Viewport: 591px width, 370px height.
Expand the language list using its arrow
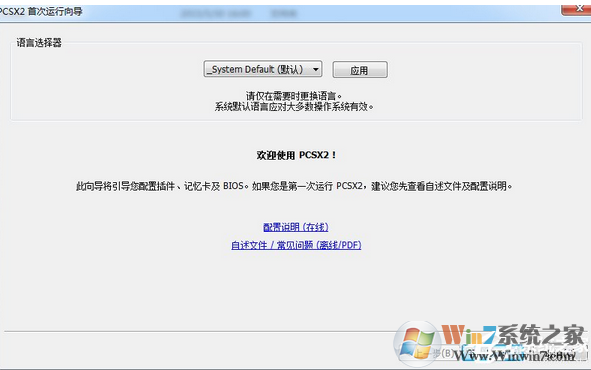316,69
